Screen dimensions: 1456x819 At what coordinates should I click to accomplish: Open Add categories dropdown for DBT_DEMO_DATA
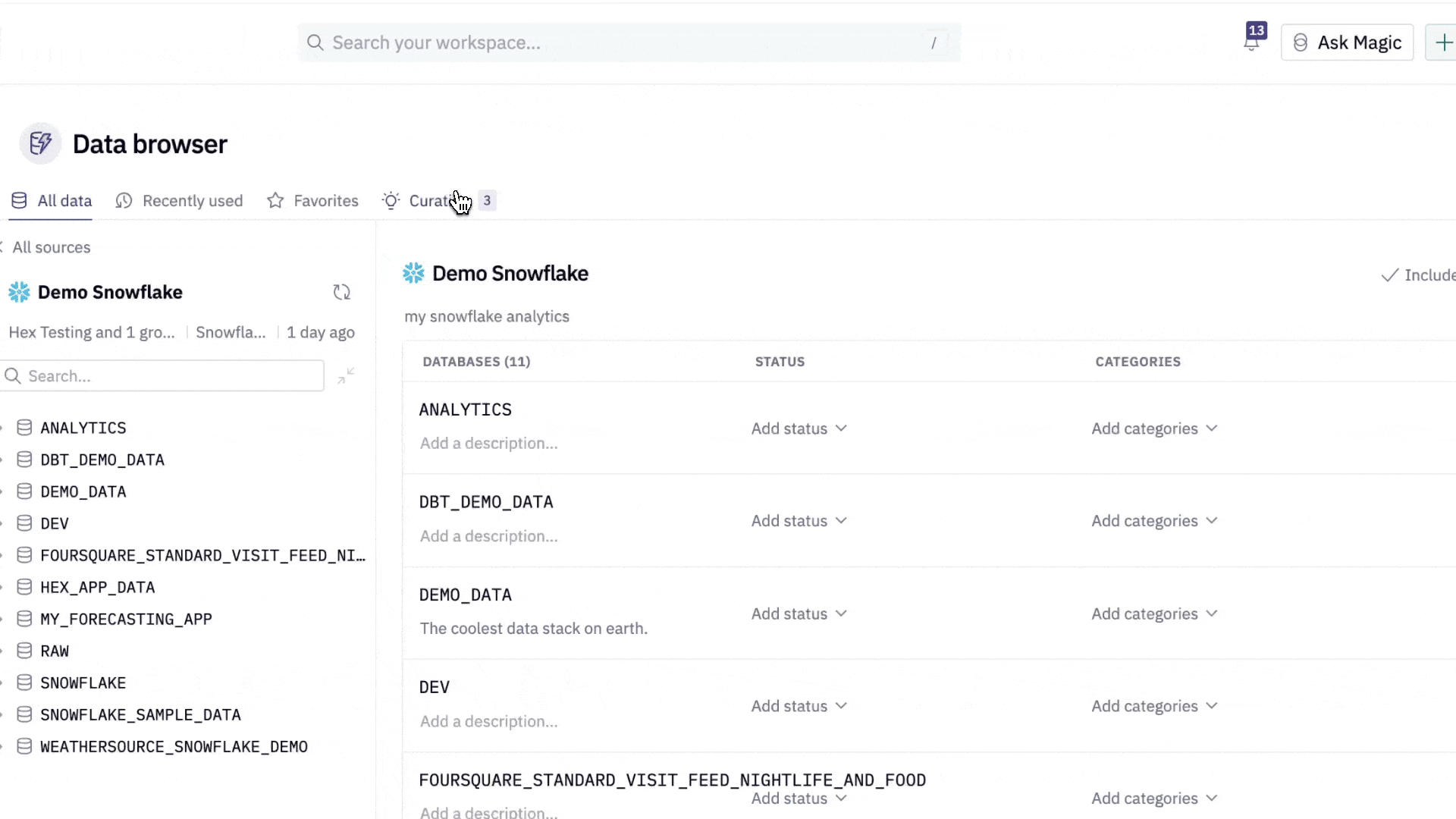[1154, 521]
